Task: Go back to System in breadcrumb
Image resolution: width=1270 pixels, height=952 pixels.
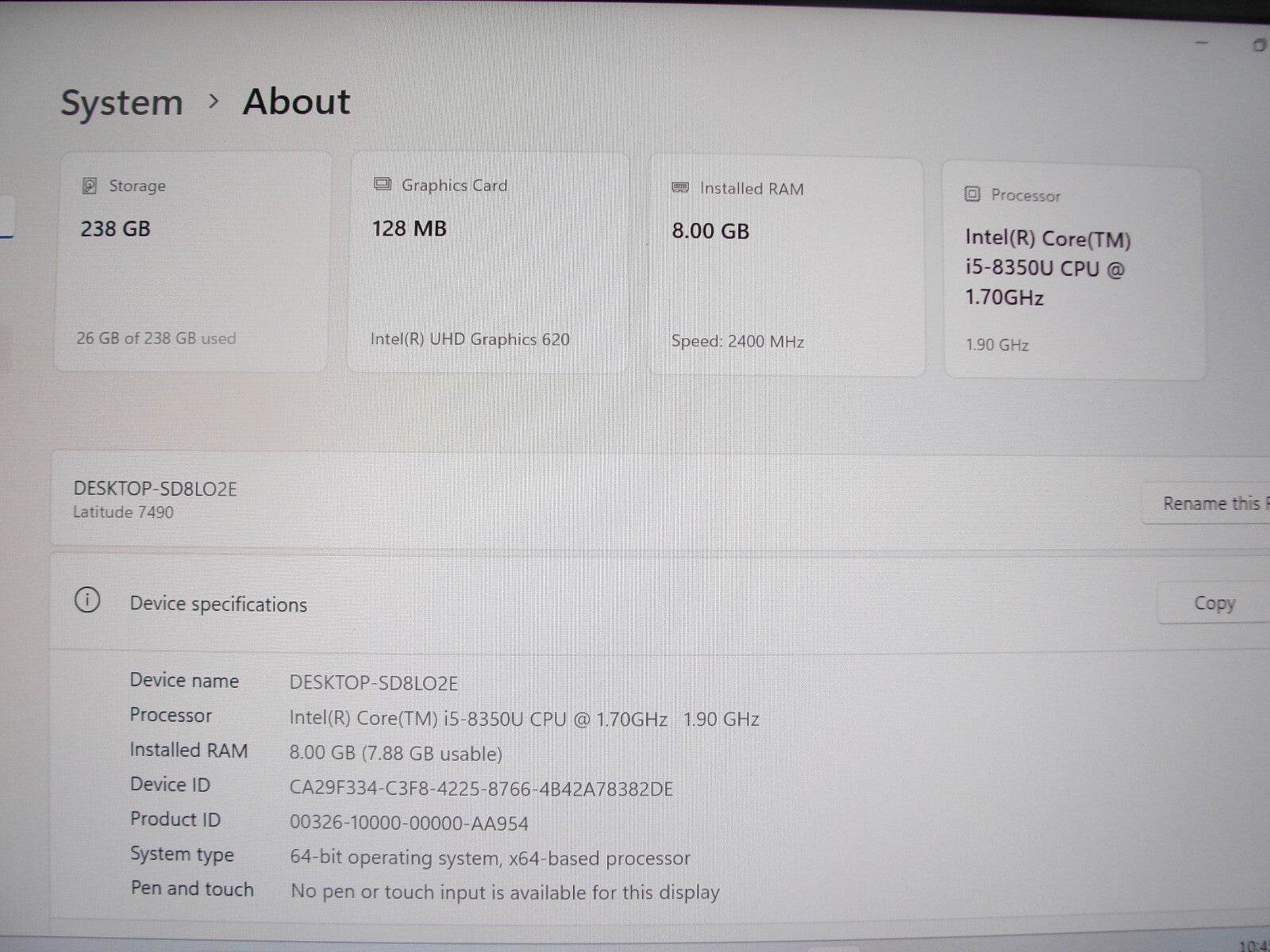Action: (x=121, y=103)
